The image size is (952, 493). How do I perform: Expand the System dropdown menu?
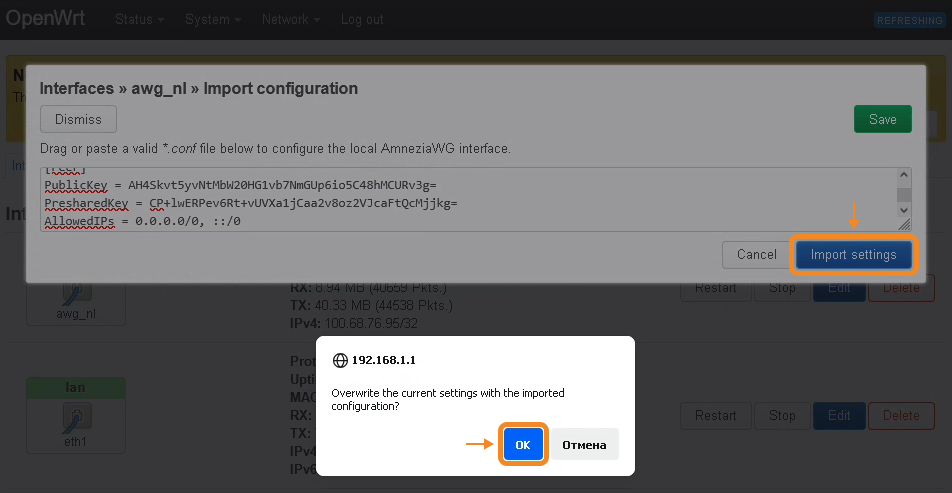tap(212, 20)
